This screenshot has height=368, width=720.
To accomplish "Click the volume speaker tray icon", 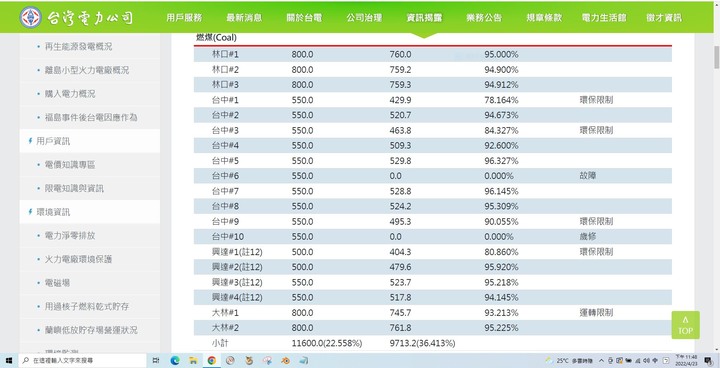I will 647,361.
